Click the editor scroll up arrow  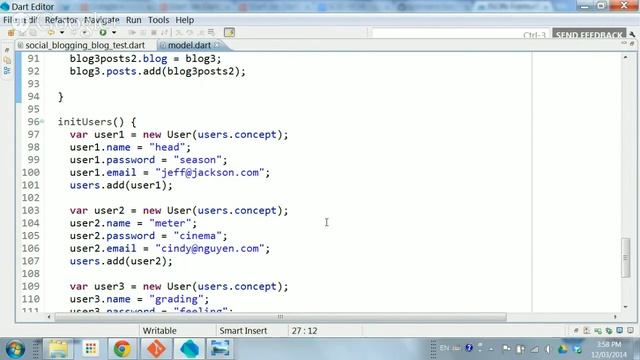(x=626, y=58)
